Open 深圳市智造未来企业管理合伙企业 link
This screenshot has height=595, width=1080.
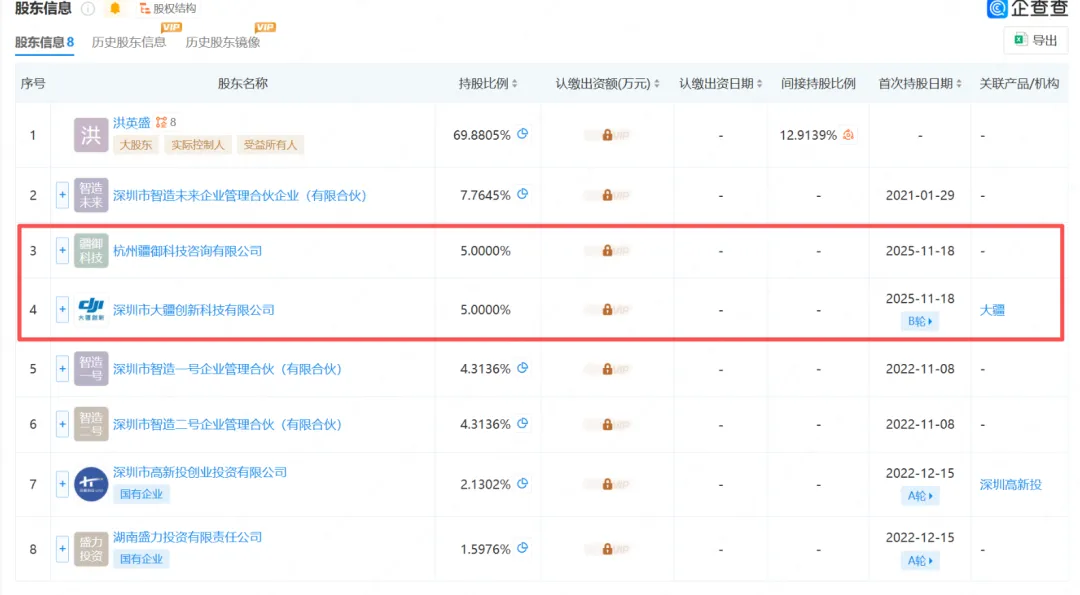tap(240, 196)
